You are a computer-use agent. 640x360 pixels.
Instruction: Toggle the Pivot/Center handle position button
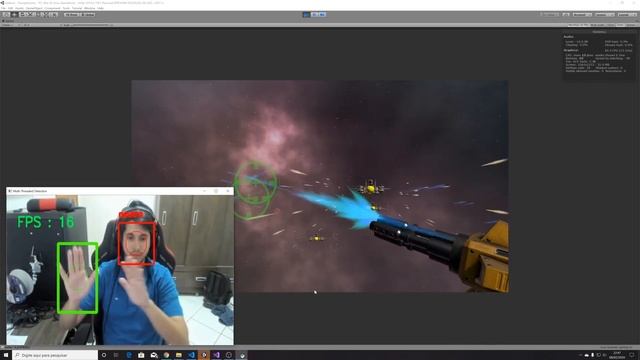point(71,14)
